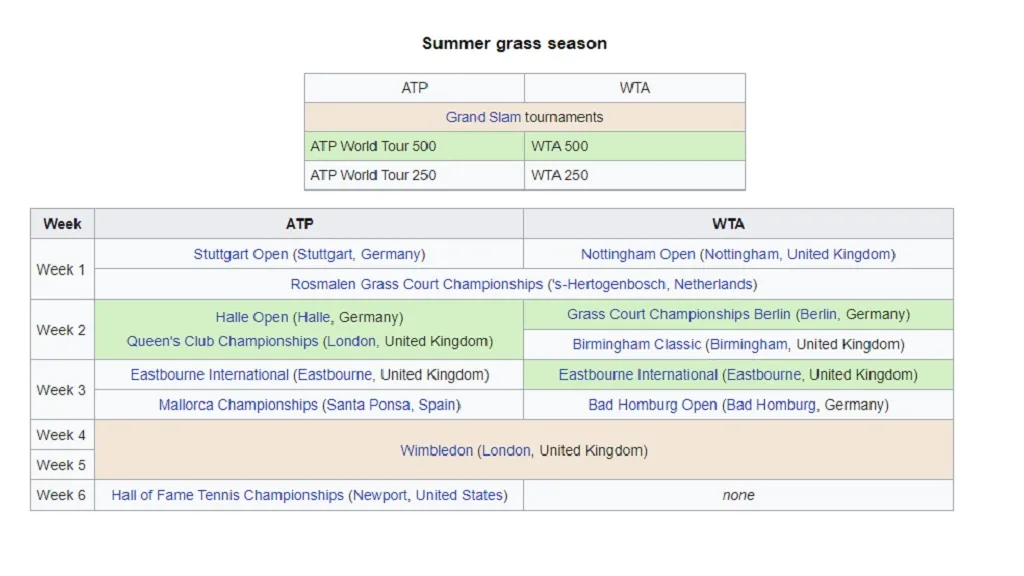Click the Stuttgart Open link
Viewport: 1024px width, 576px height.
click(241, 254)
